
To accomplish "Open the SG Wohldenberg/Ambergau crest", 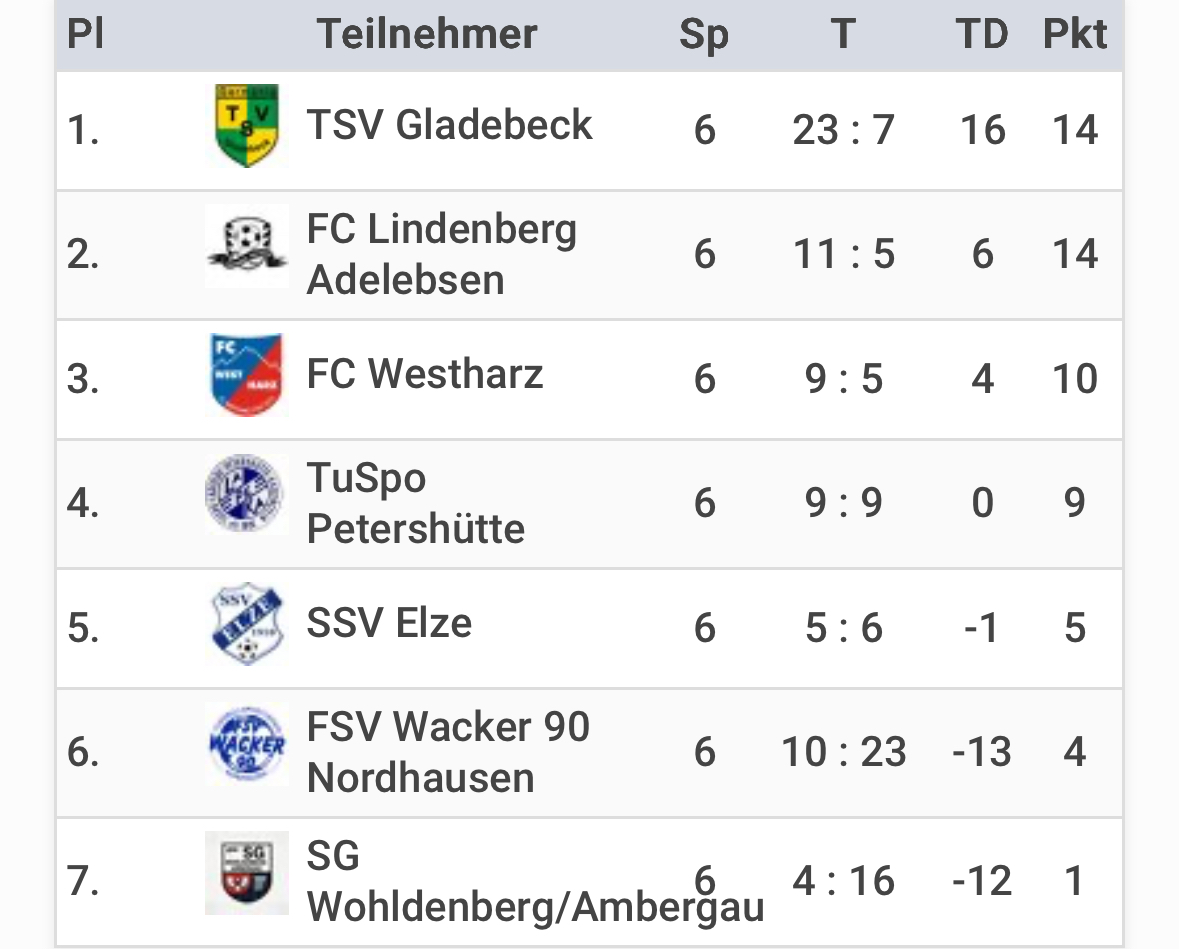I will pos(247,873).
